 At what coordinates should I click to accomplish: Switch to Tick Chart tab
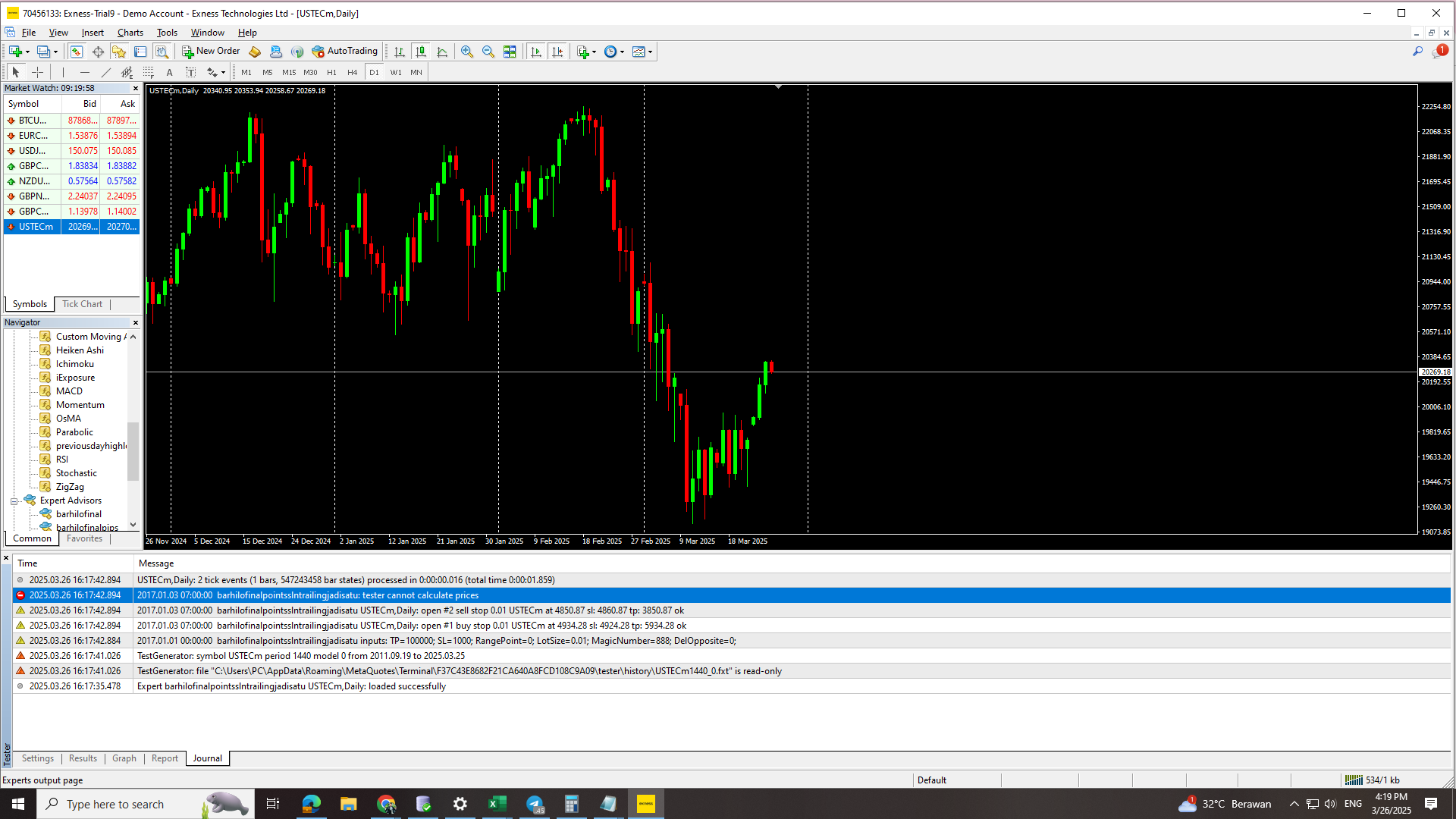(x=82, y=304)
